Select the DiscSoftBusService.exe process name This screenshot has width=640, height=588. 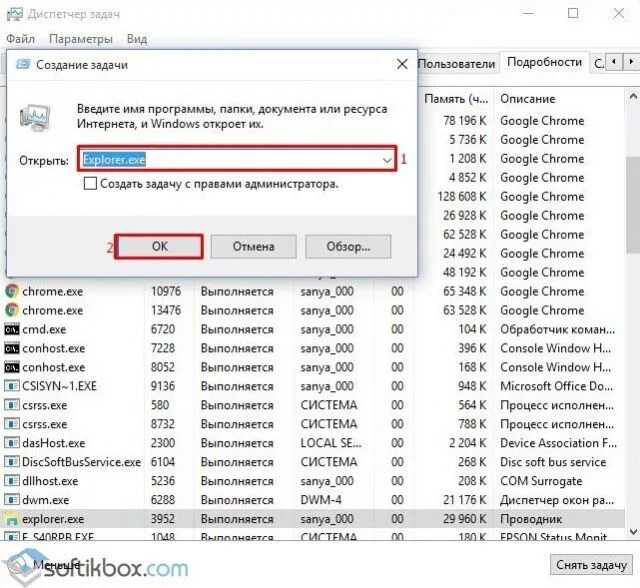click(x=81, y=462)
